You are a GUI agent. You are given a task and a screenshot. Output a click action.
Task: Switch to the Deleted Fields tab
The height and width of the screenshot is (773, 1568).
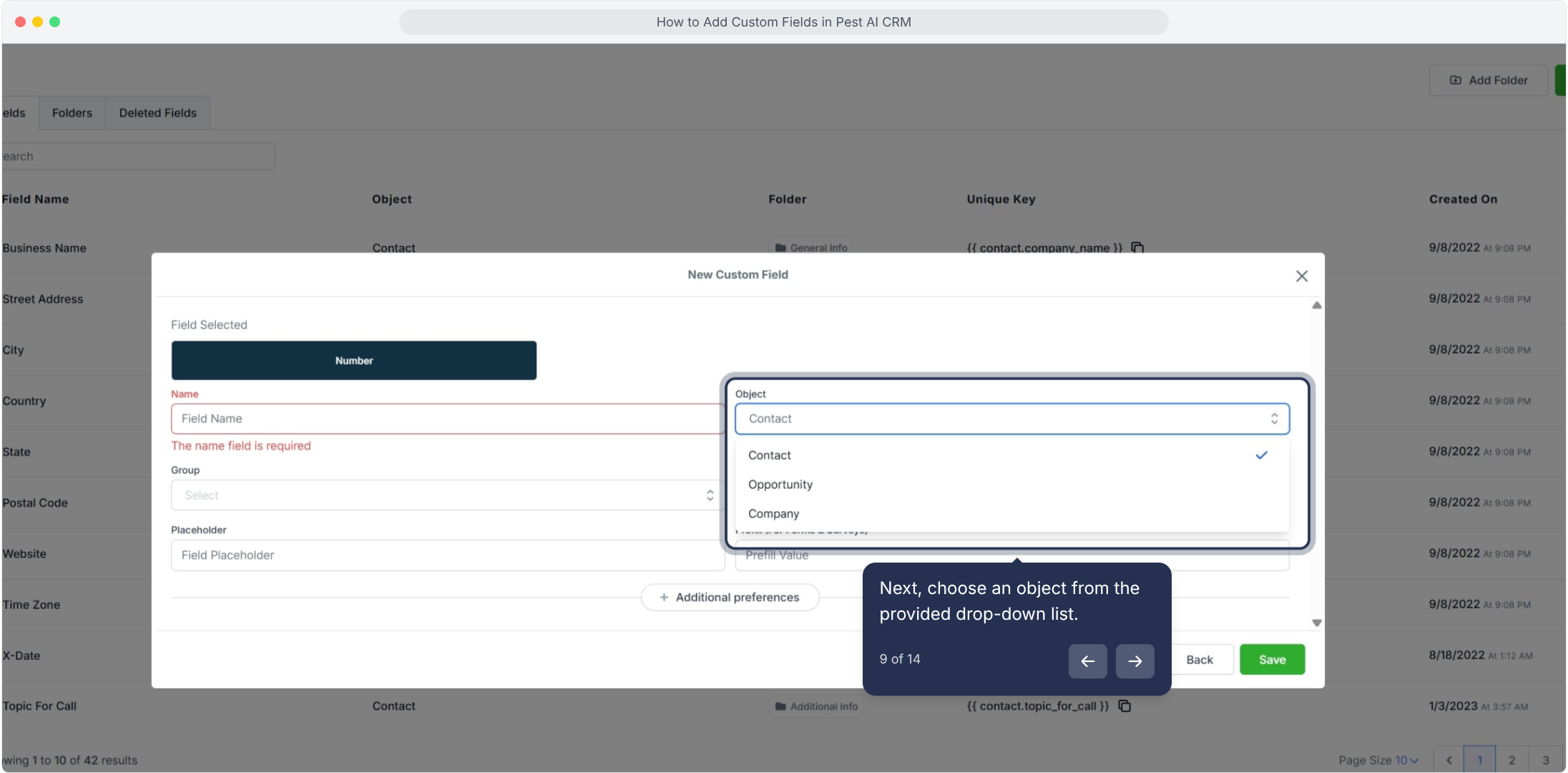pyautogui.click(x=158, y=113)
